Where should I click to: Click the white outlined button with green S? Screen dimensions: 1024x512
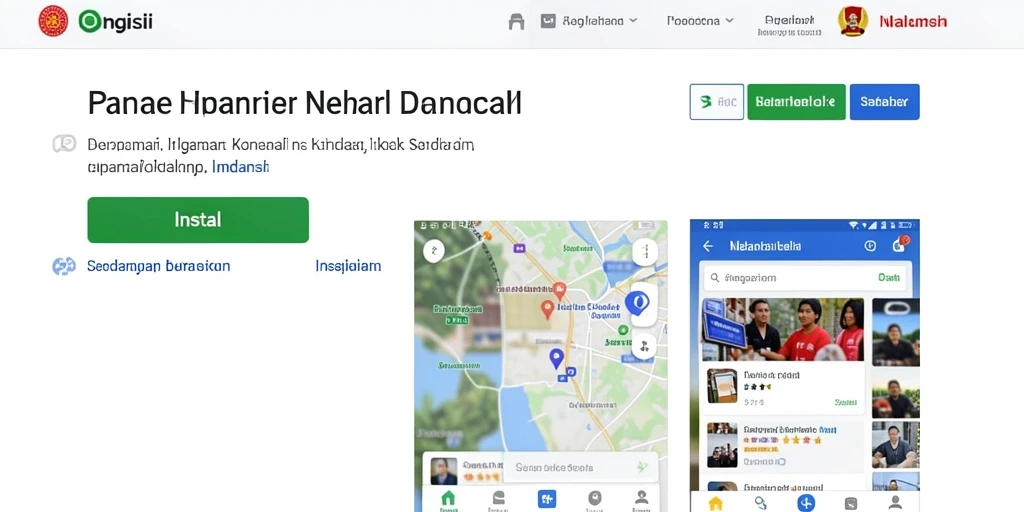point(716,102)
